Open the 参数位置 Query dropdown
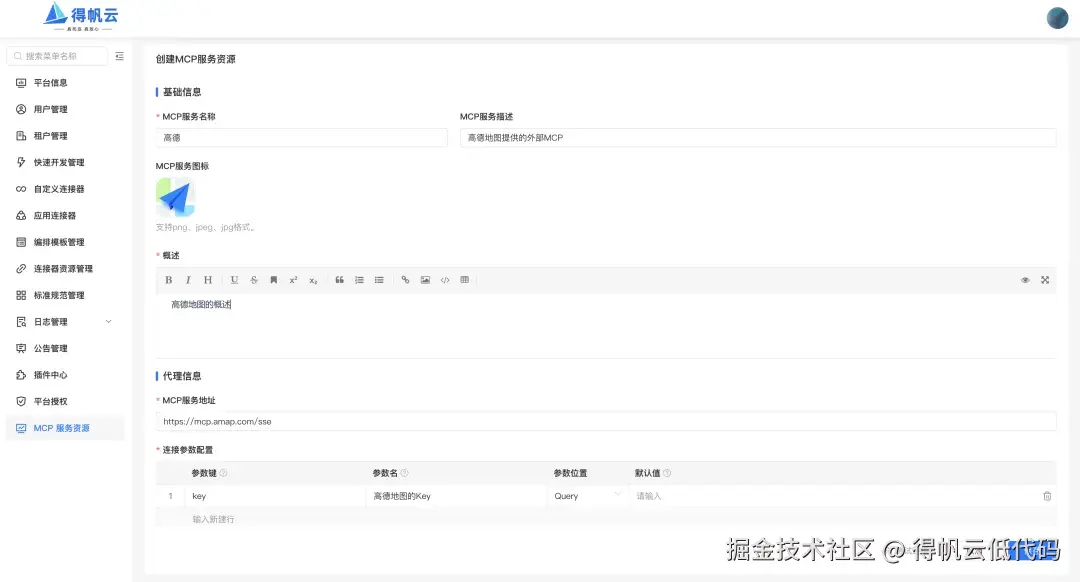 pos(588,496)
